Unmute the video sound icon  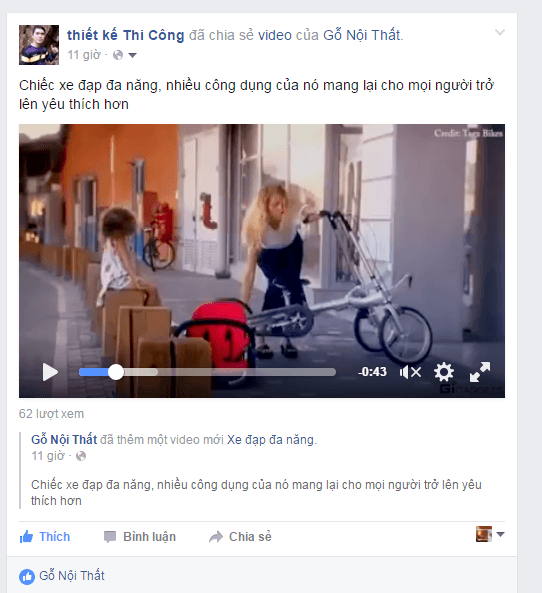[x=410, y=372]
